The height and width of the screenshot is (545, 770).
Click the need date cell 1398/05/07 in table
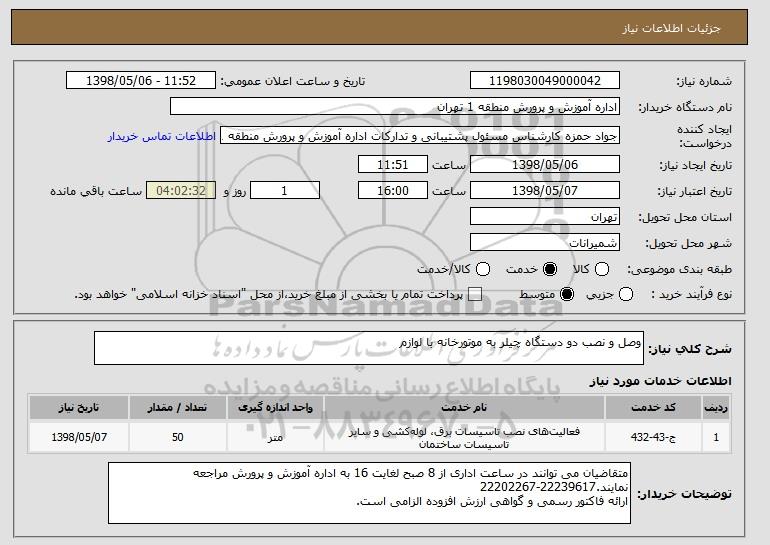click(x=79, y=437)
